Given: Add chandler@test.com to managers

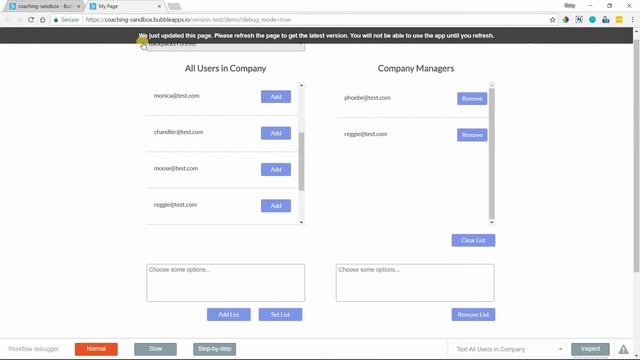Looking at the screenshot, I should [276, 133].
